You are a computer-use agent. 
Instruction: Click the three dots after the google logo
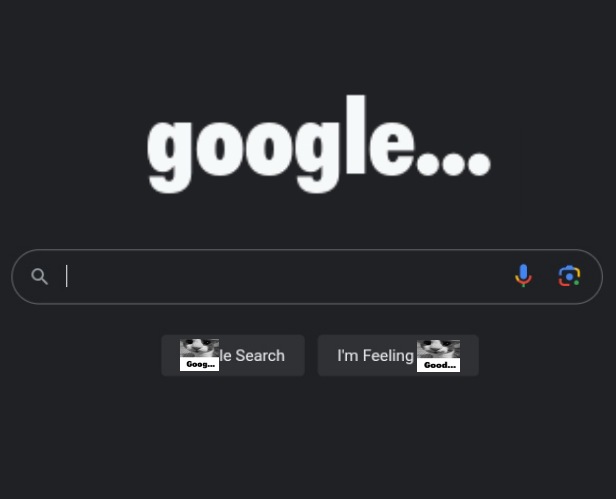(454, 164)
